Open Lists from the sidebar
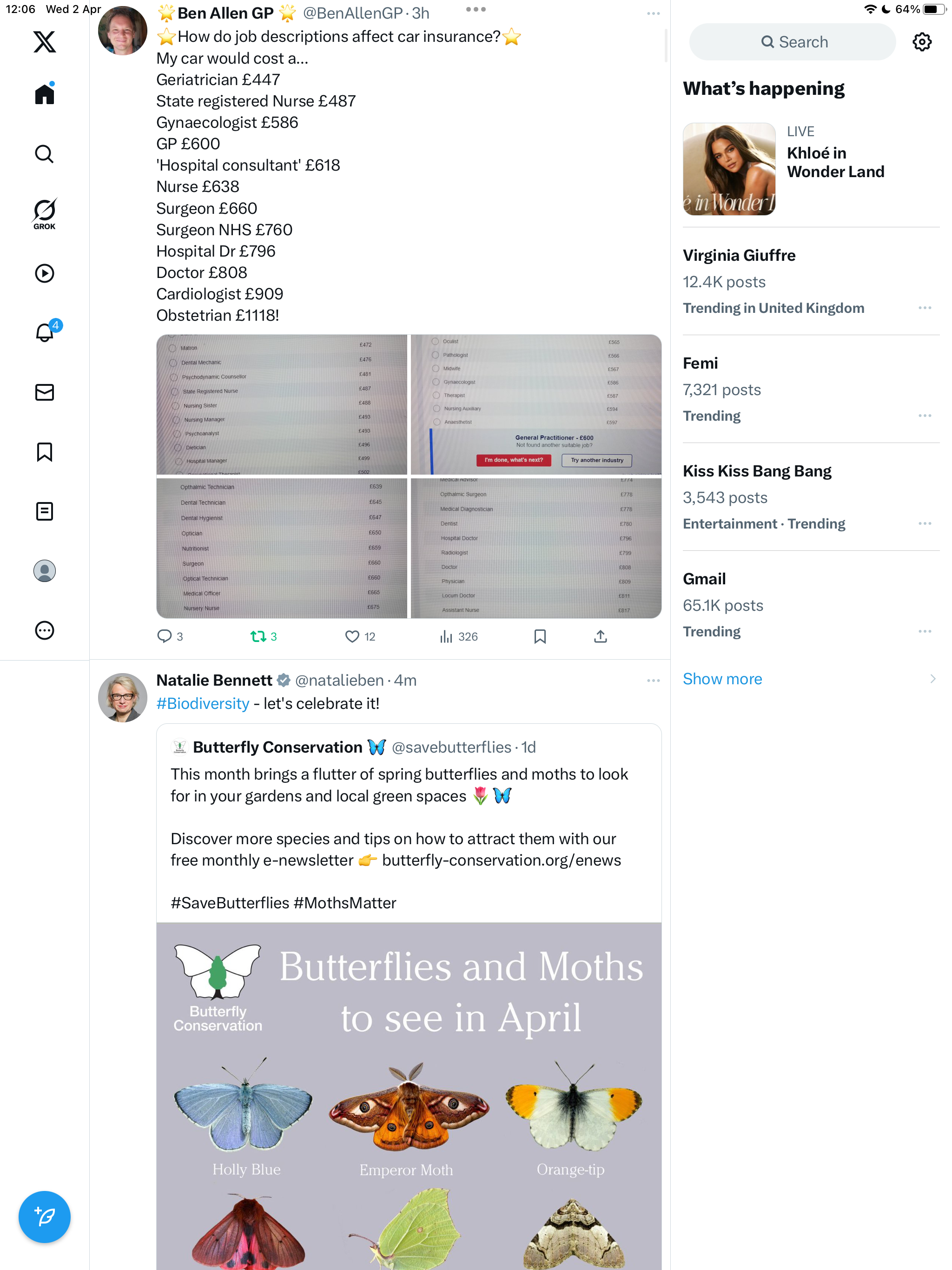Viewport: 952px width, 1270px height. coord(44,511)
